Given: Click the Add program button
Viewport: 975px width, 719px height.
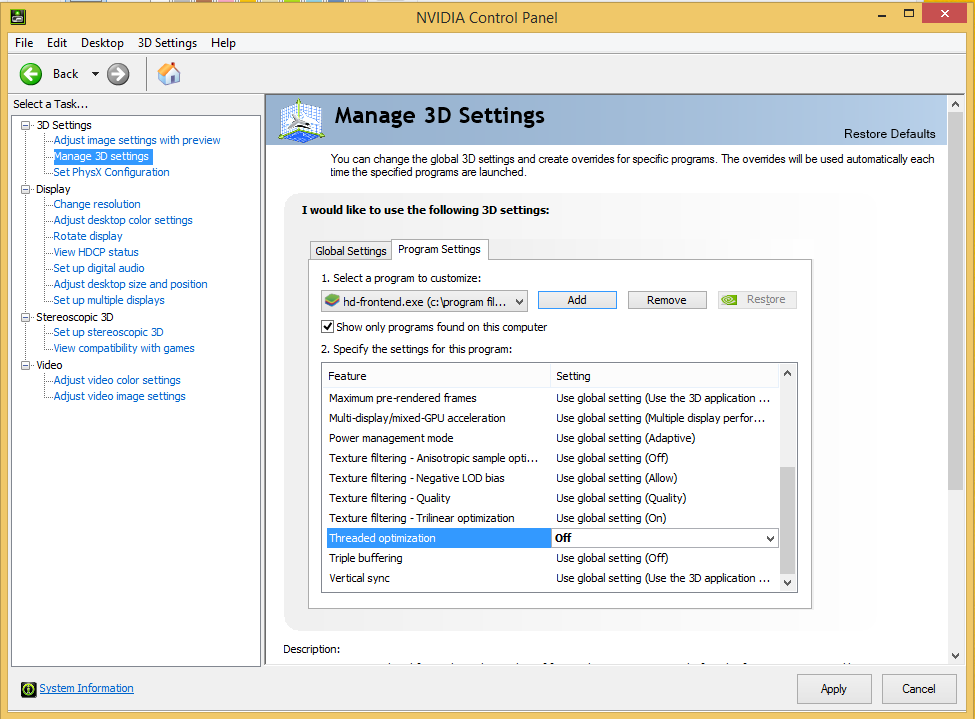Looking at the screenshot, I should (x=577, y=300).
